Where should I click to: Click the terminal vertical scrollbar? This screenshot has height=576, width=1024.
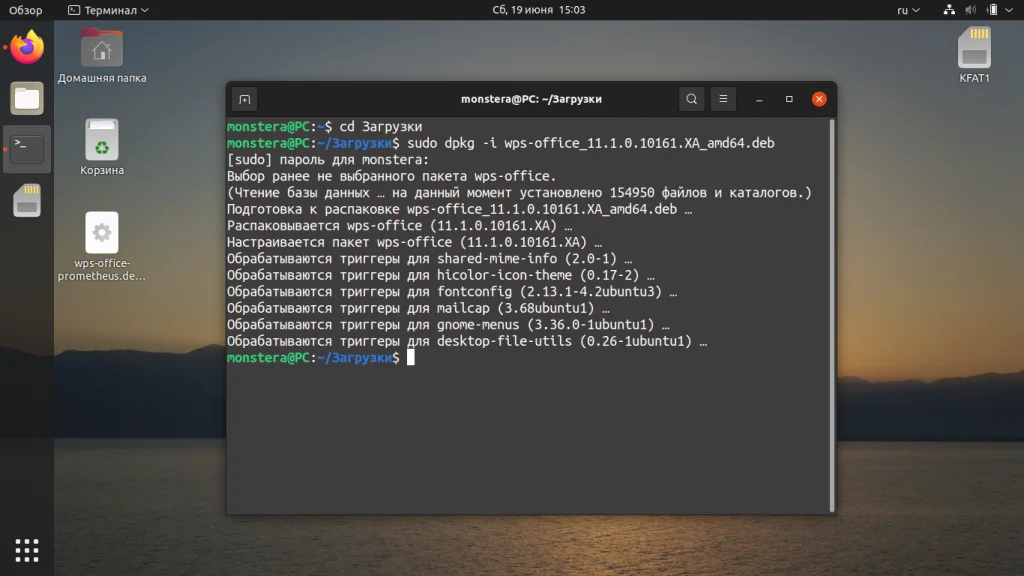click(831, 315)
